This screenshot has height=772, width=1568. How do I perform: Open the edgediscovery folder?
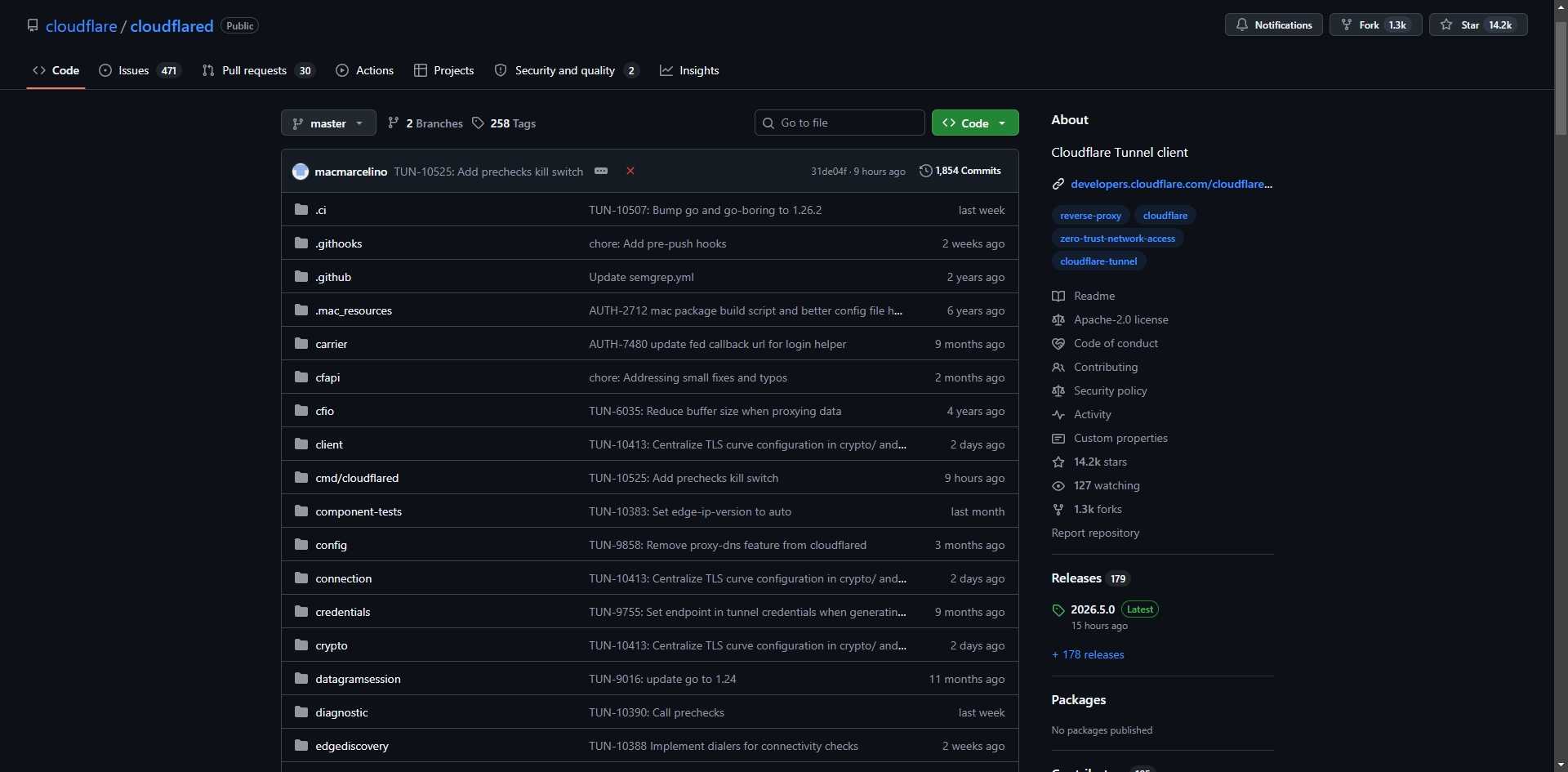click(352, 746)
